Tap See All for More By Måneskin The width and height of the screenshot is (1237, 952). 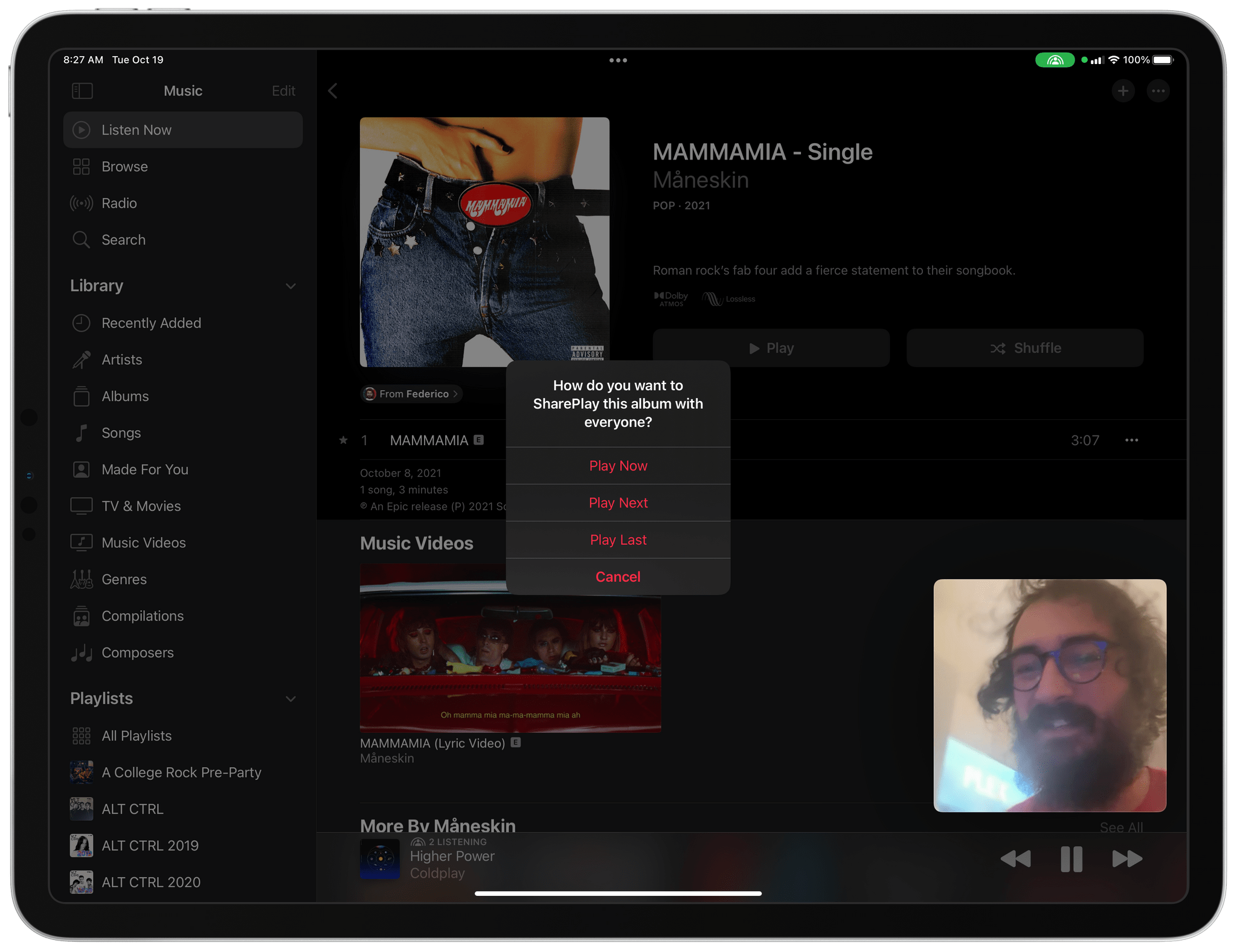pyautogui.click(x=1121, y=827)
